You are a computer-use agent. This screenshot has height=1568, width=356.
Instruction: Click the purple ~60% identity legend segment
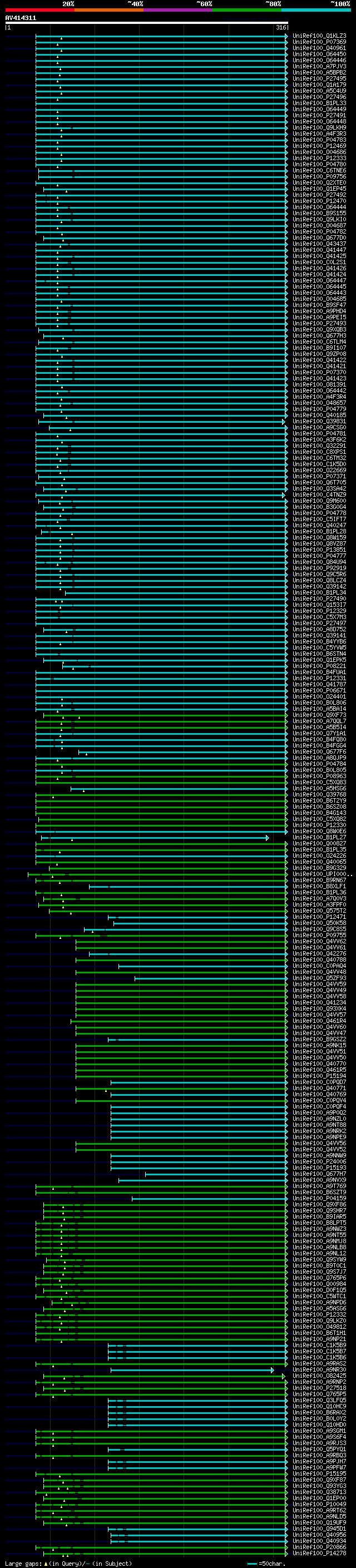coord(177,10)
